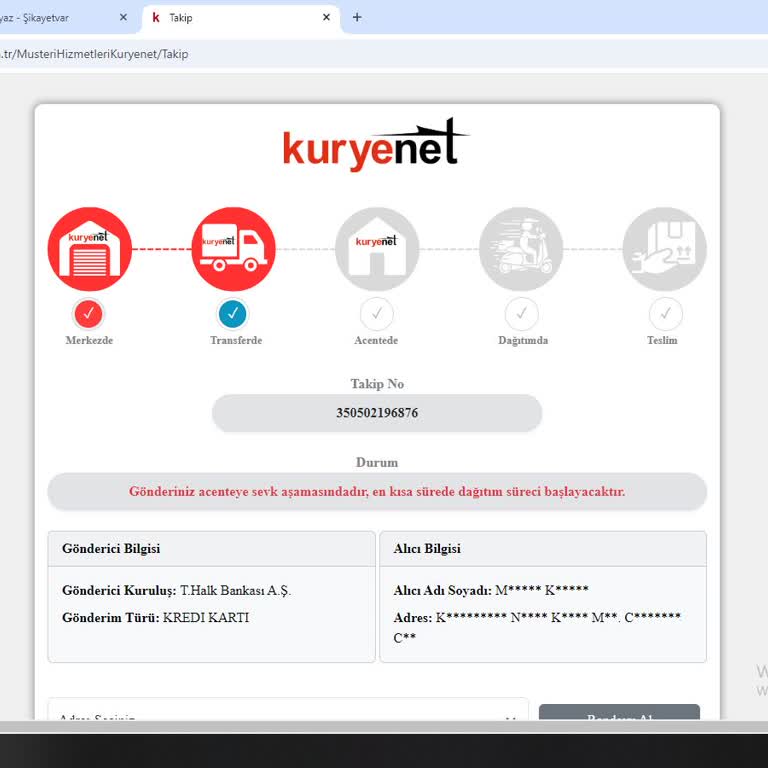This screenshot has width=768, height=768.
Task: Click the Merkezde stage label
Action: tap(89, 340)
